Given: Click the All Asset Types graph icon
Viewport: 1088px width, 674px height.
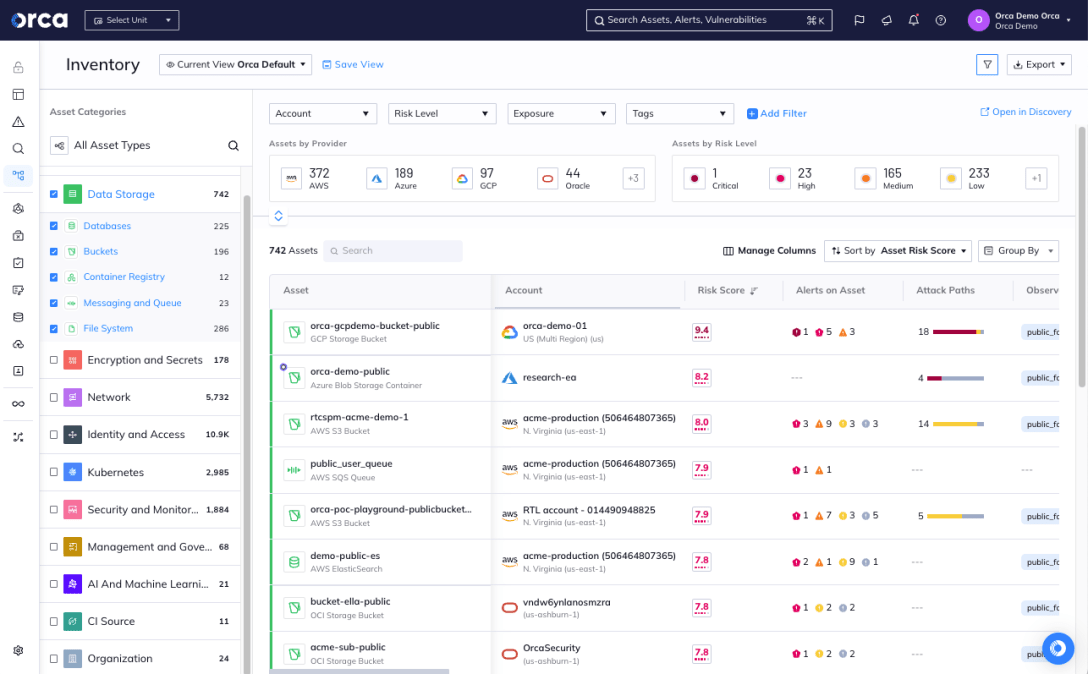Looking at the screenshot, I should coord(59,146).
